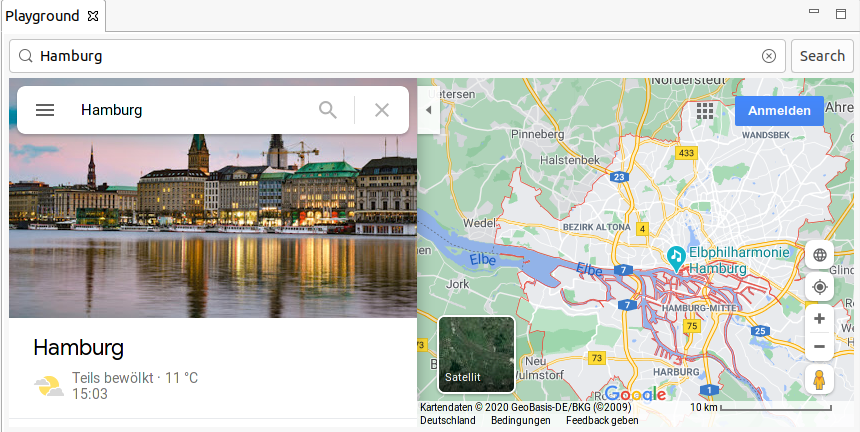Minimize the view panel

pyautogui.click(x=814, y=12)
